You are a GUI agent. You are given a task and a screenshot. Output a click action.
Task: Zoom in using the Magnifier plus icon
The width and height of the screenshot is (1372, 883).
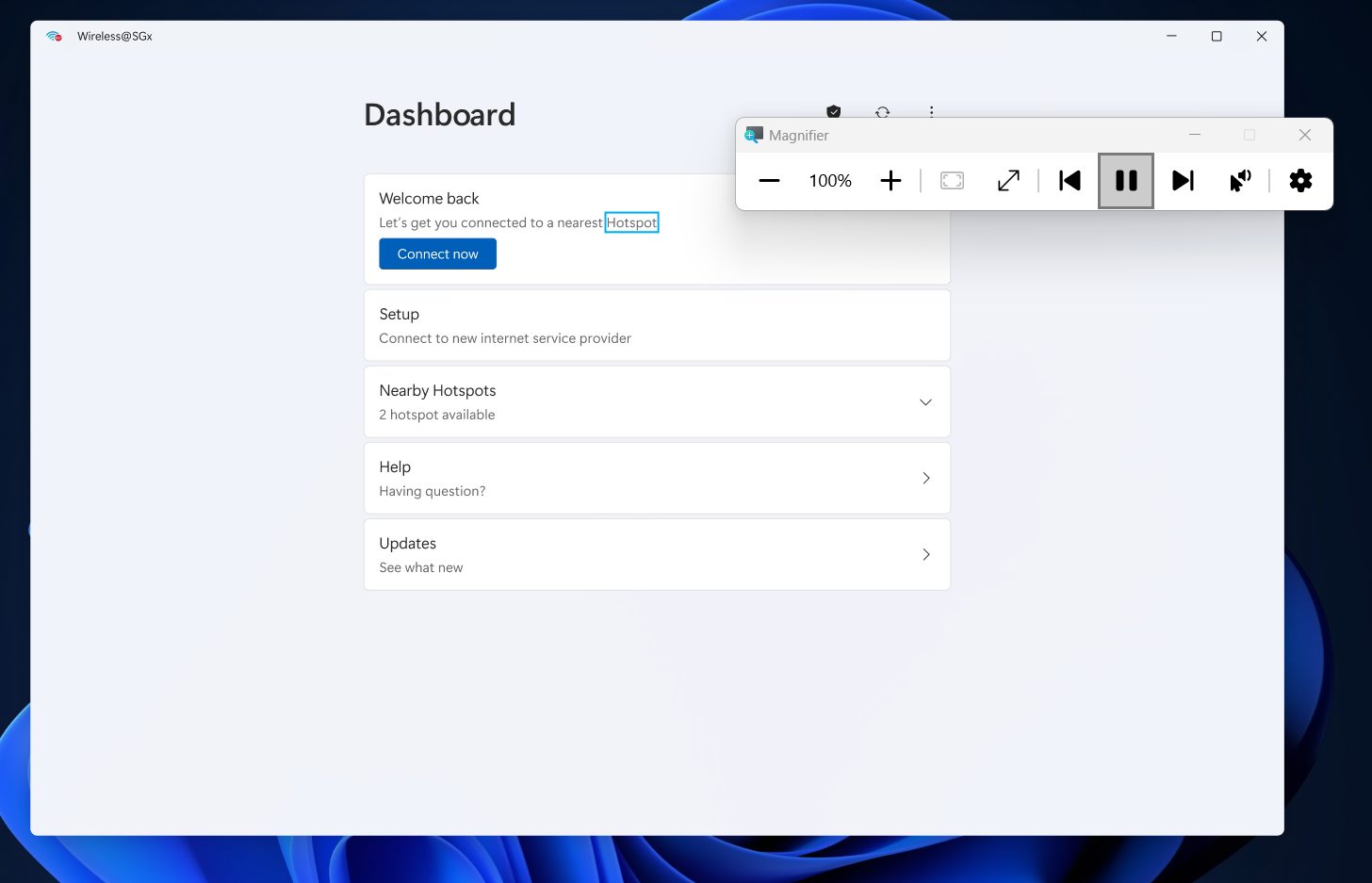[x=890, y=180]
